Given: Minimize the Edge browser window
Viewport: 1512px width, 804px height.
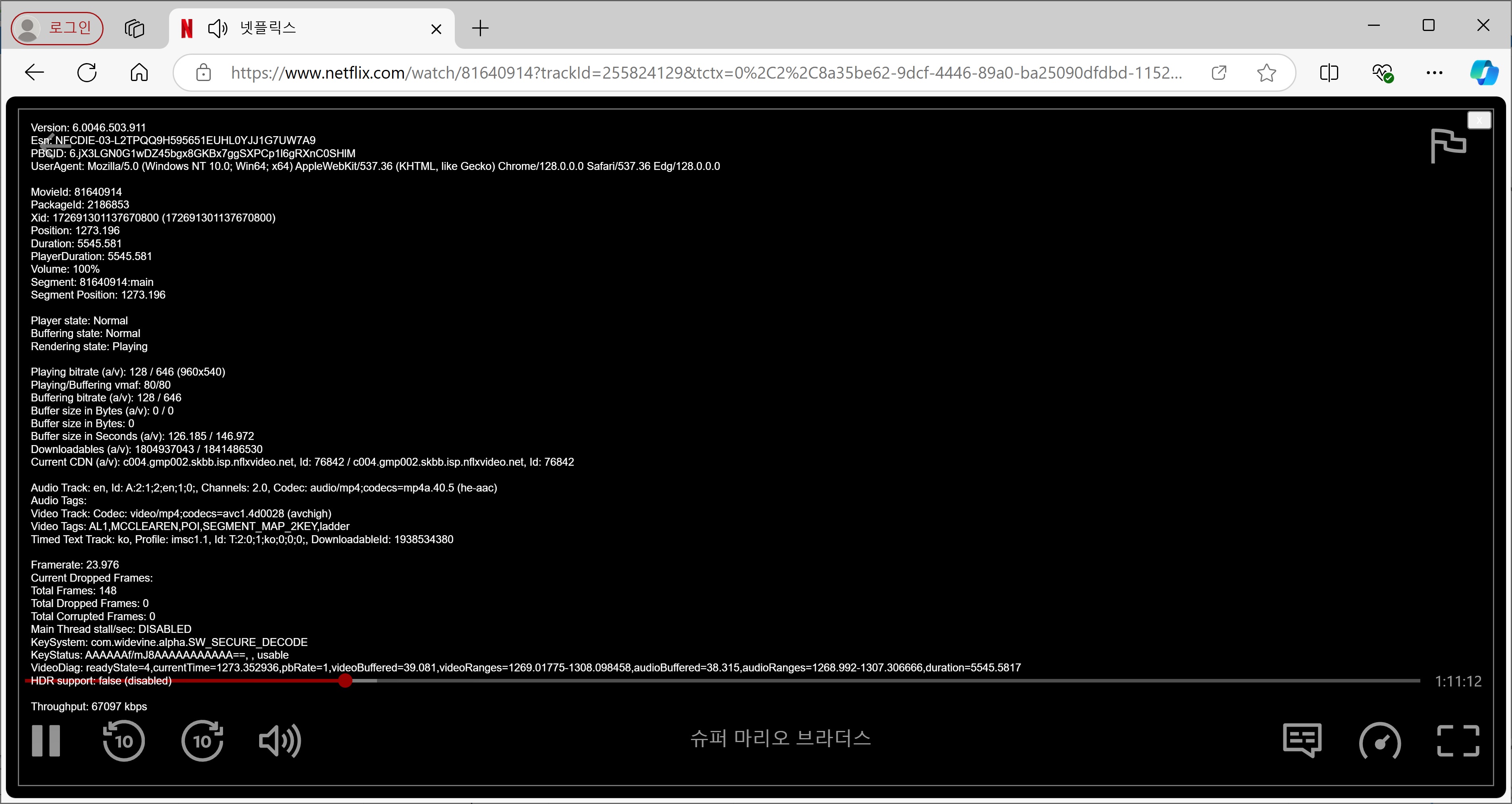Looking at the screenshot, I should point(1374,25).
